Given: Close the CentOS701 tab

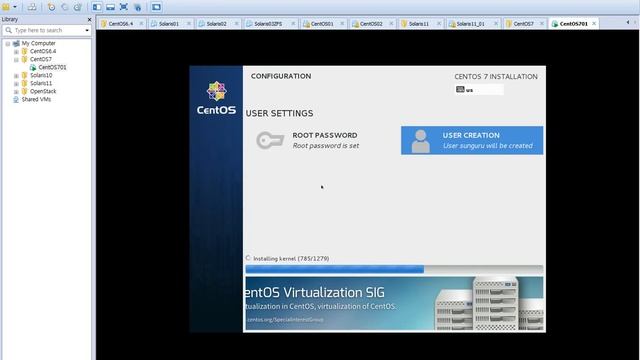Looking at the screenshot, I should coord(594,24).
